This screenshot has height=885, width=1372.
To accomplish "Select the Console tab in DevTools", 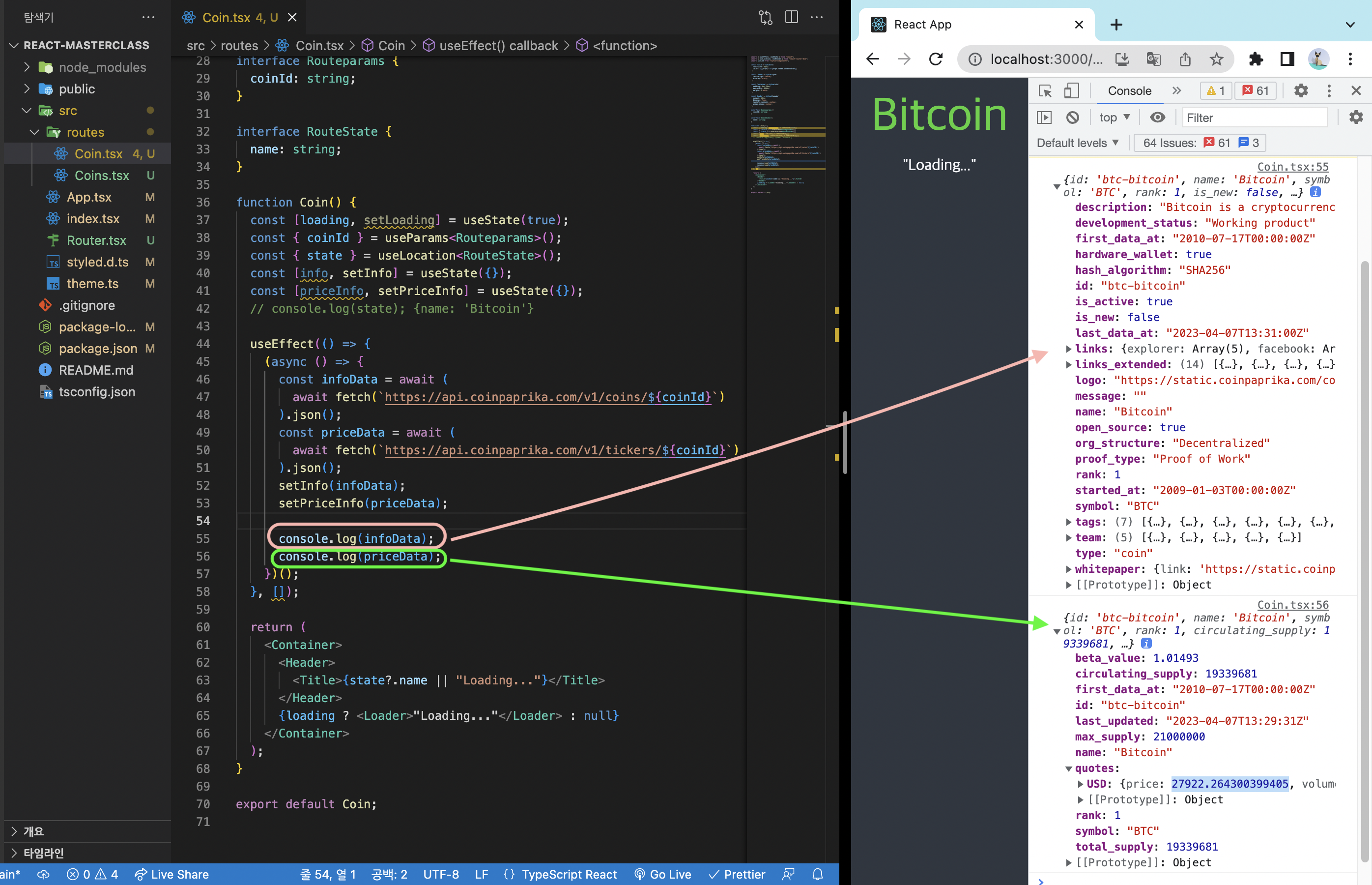I will 1129,91.
